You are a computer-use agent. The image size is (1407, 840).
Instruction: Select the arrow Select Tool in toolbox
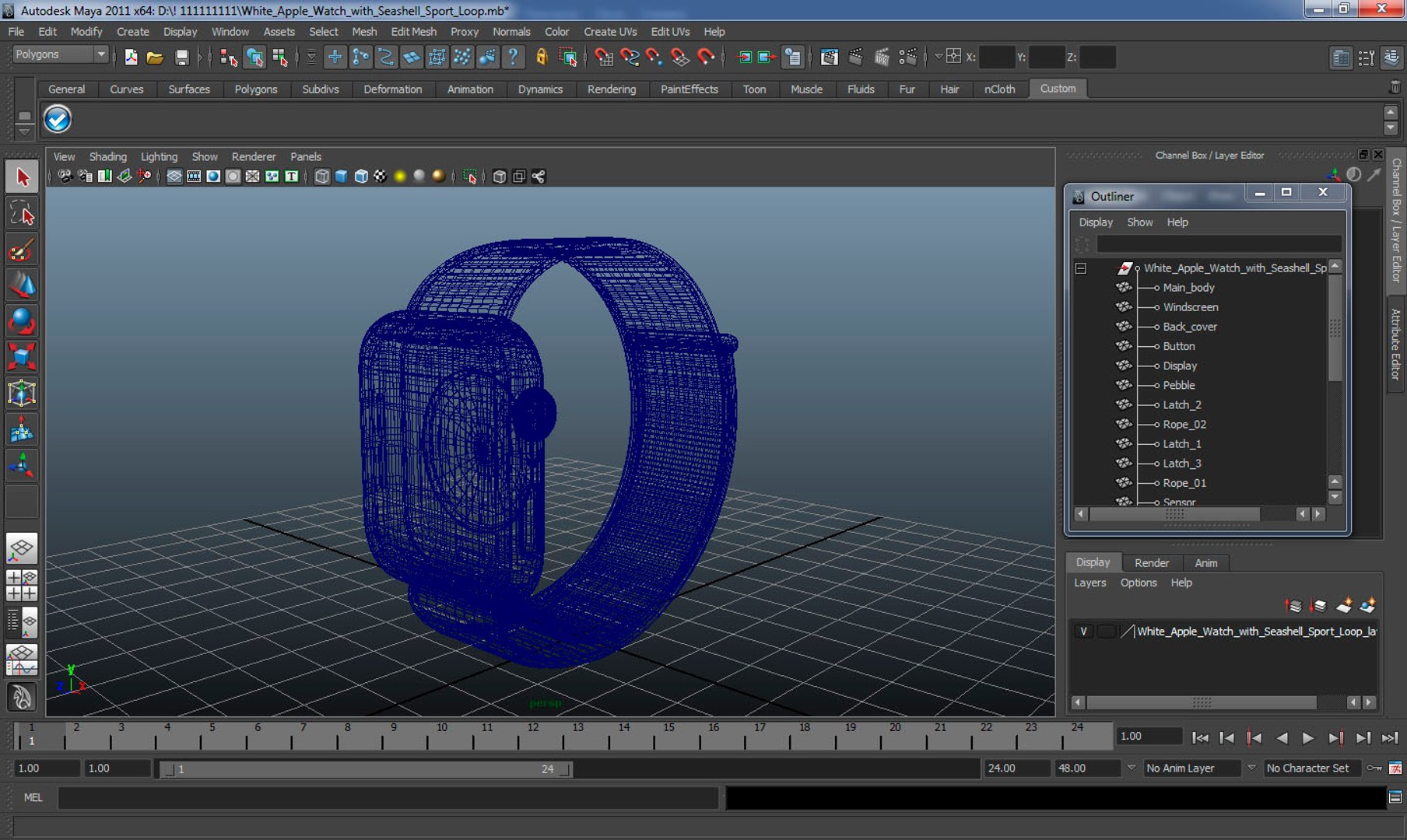click(22, 177)
